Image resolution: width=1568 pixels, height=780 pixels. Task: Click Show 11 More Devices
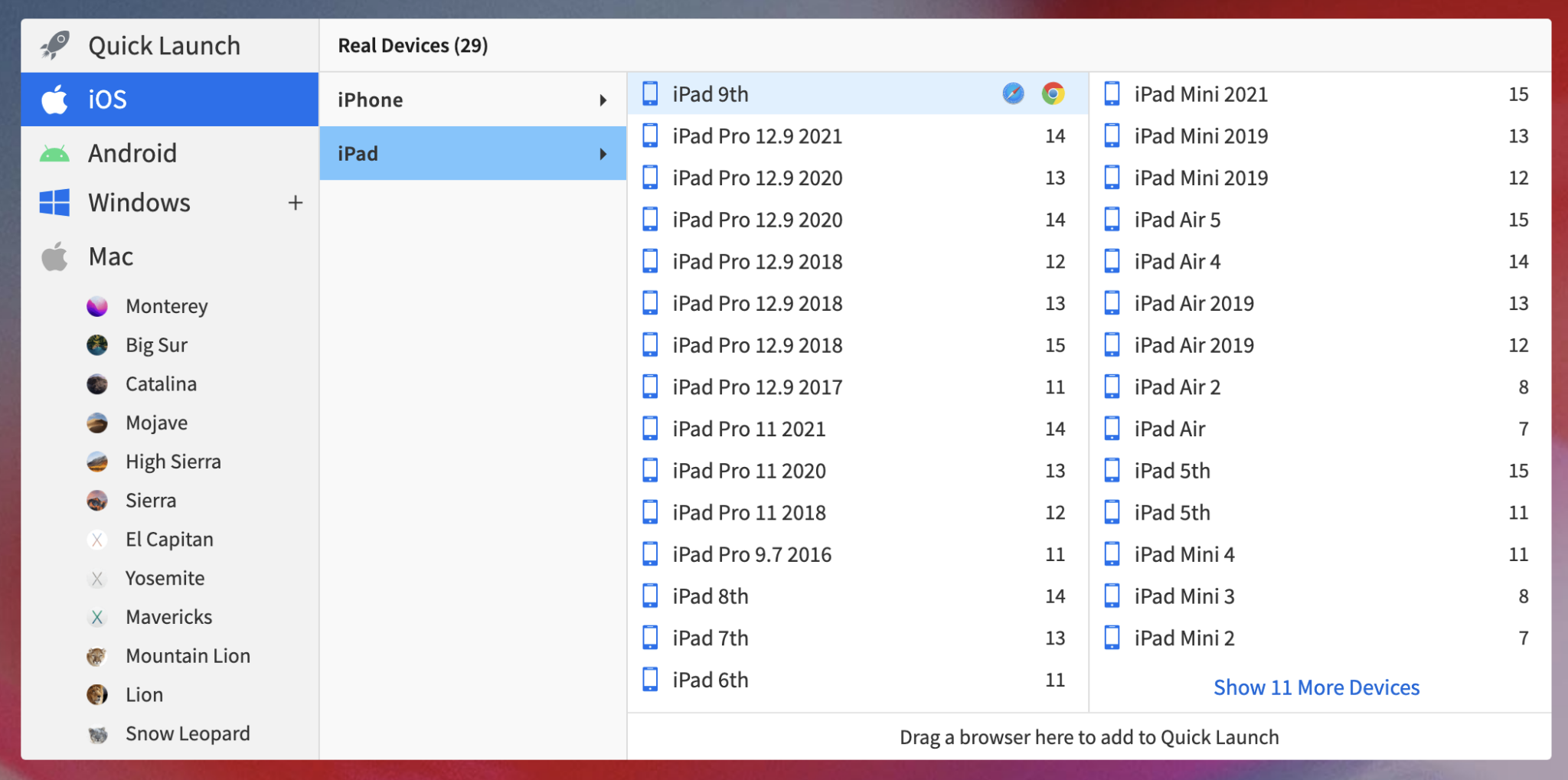(x=1316, y=687)
